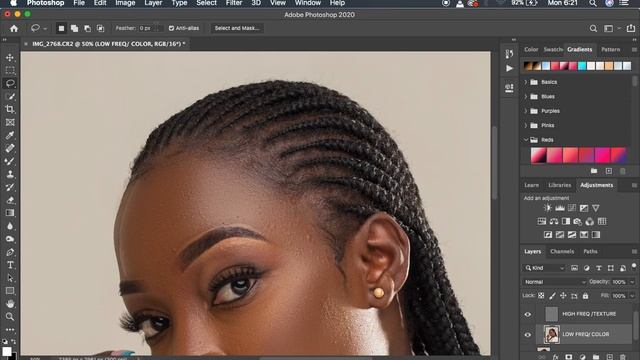Image resolution: width=640 pixels, height=360 pixels.
Task: Select the Brush tool
Action: pyautogui.click(x=10, y=161)
